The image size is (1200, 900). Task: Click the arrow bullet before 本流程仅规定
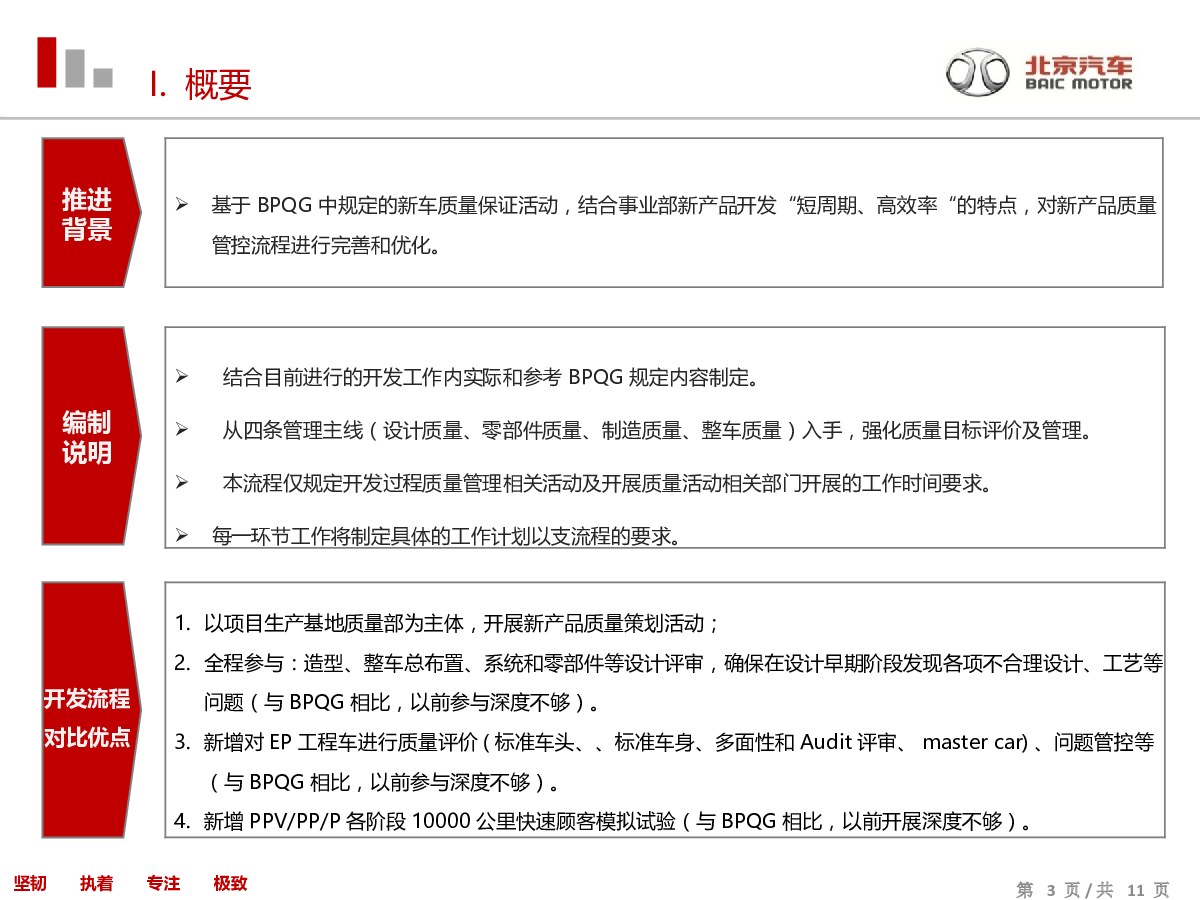[x=182, y=483]
